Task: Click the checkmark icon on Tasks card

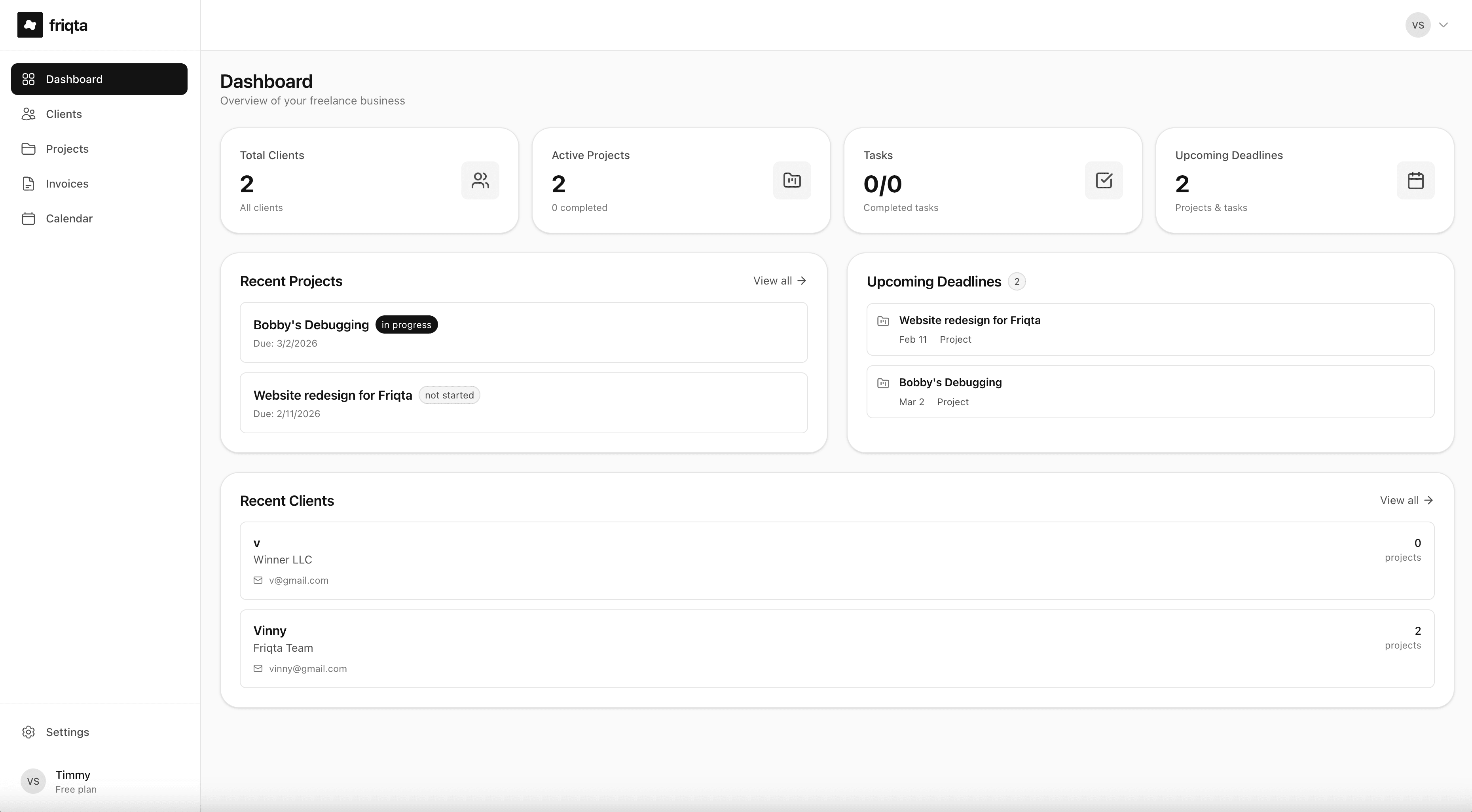Action: tap(1104, 180)
